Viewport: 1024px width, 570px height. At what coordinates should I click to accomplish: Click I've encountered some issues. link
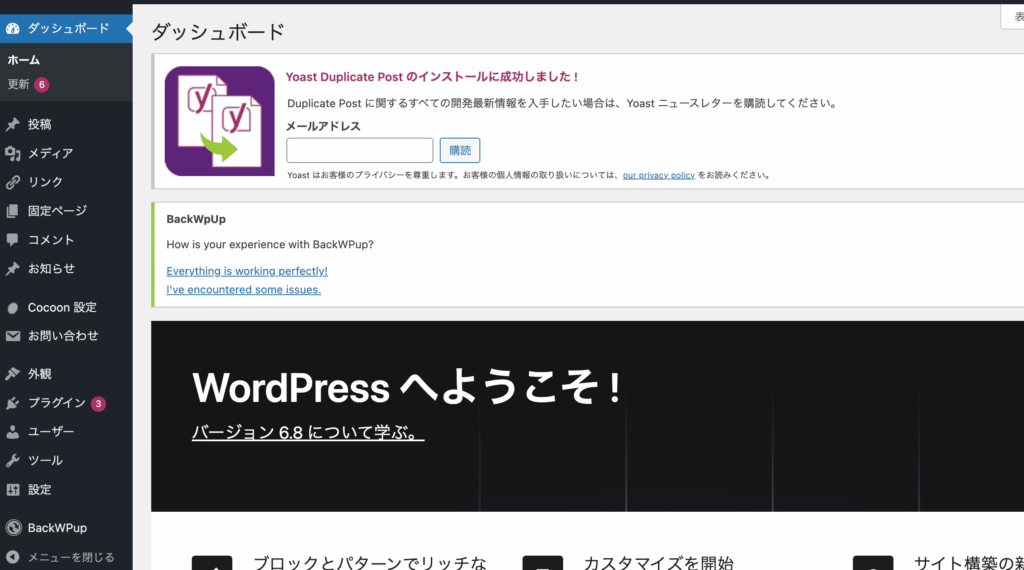pyautogui.click(x=244, y=289)
